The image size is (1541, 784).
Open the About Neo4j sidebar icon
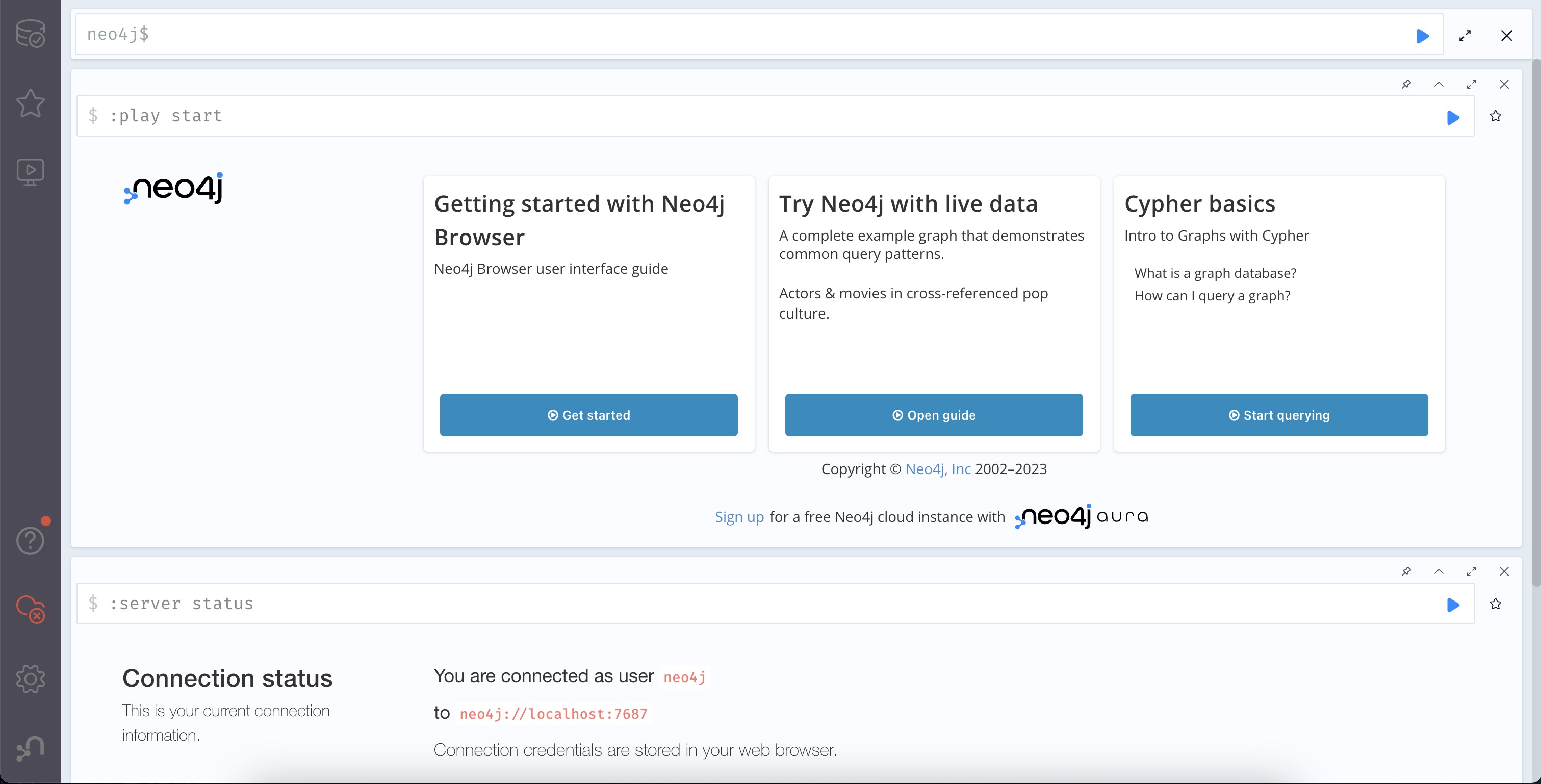(x=30, y=748)
